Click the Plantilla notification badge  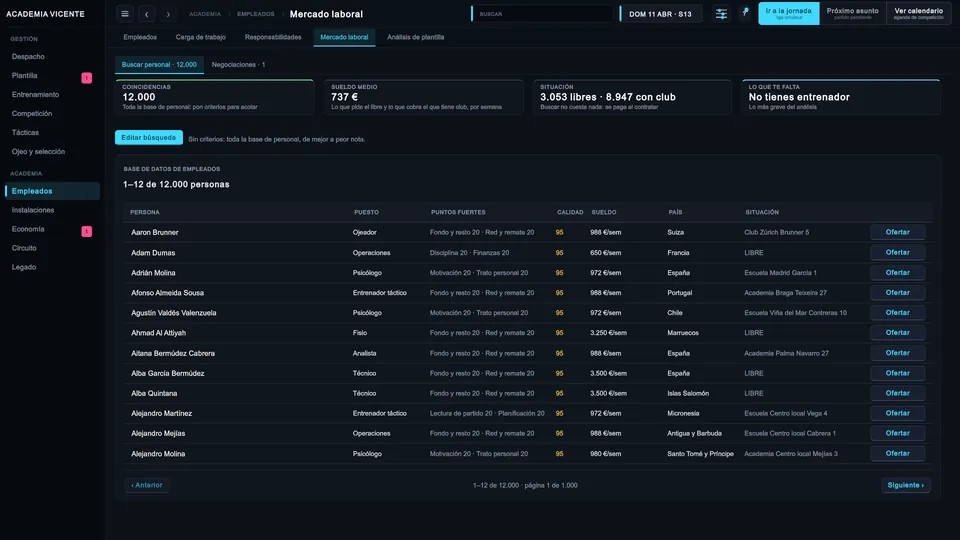click(x=87, y=78)
